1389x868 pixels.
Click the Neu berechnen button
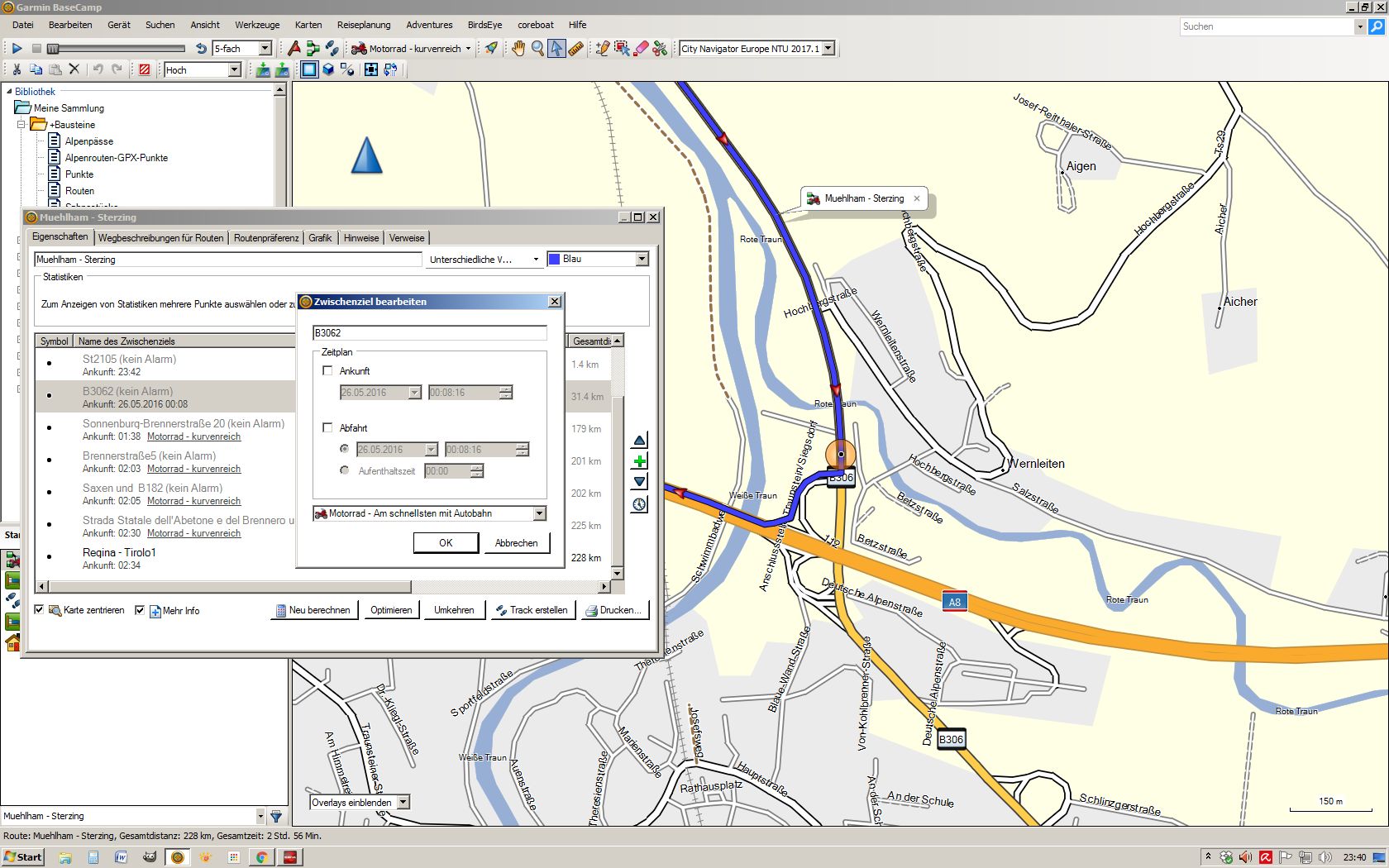coord(313,610)
